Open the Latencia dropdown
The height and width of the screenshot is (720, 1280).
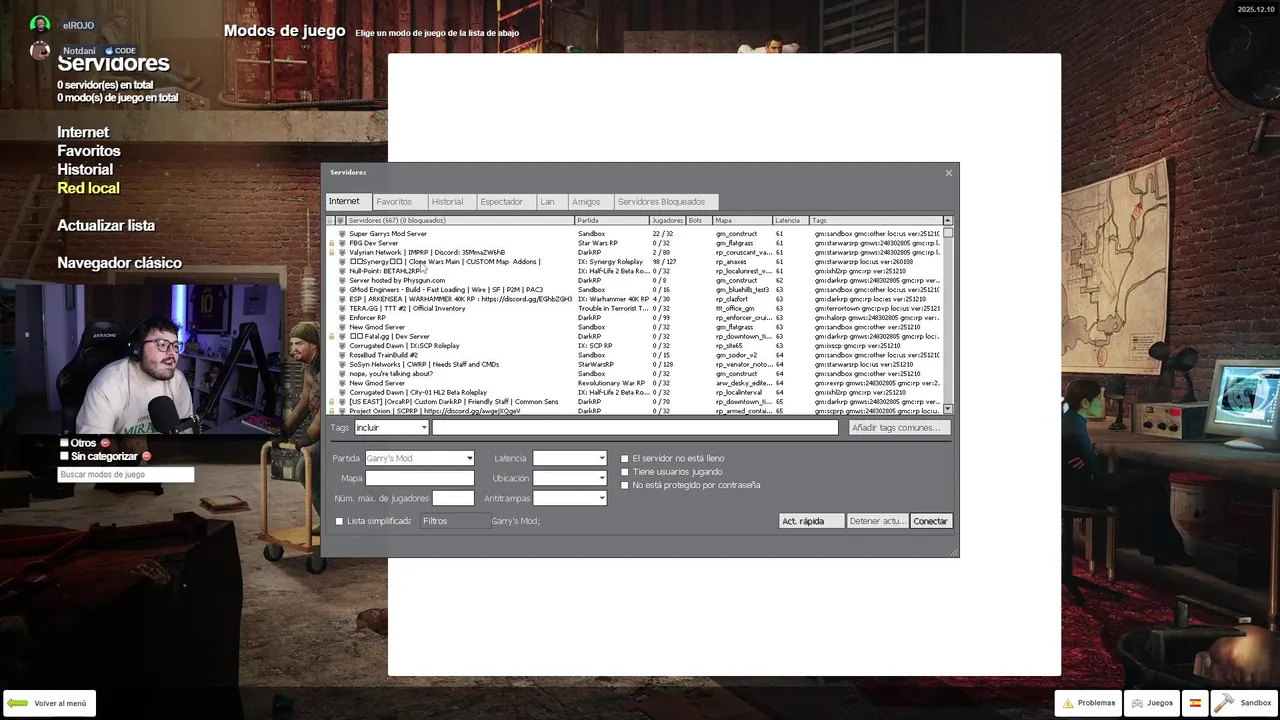570,458
